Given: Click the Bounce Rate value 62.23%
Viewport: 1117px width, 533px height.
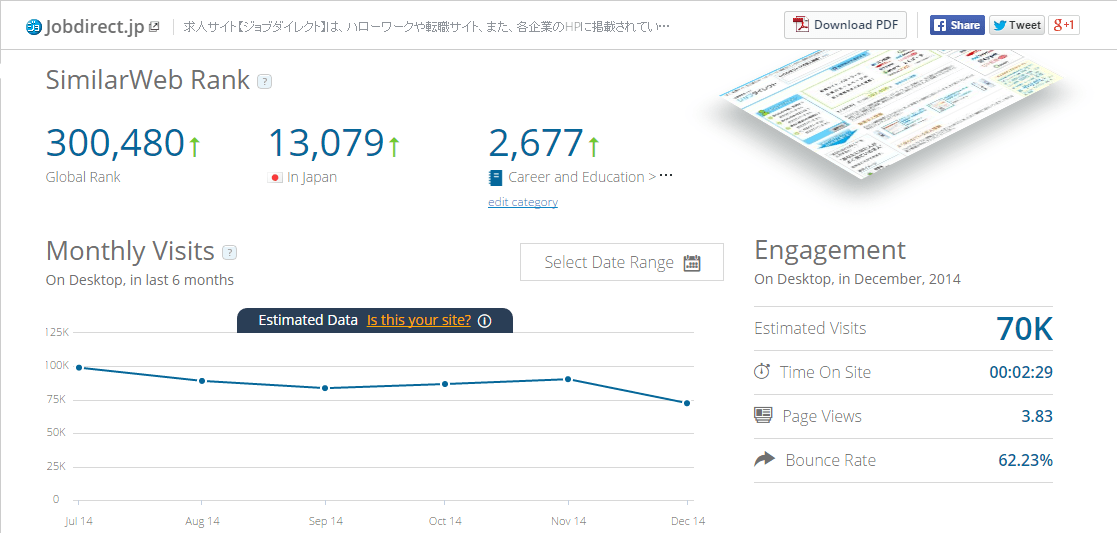Looking at the screenshot, I should pos(1026,460).
